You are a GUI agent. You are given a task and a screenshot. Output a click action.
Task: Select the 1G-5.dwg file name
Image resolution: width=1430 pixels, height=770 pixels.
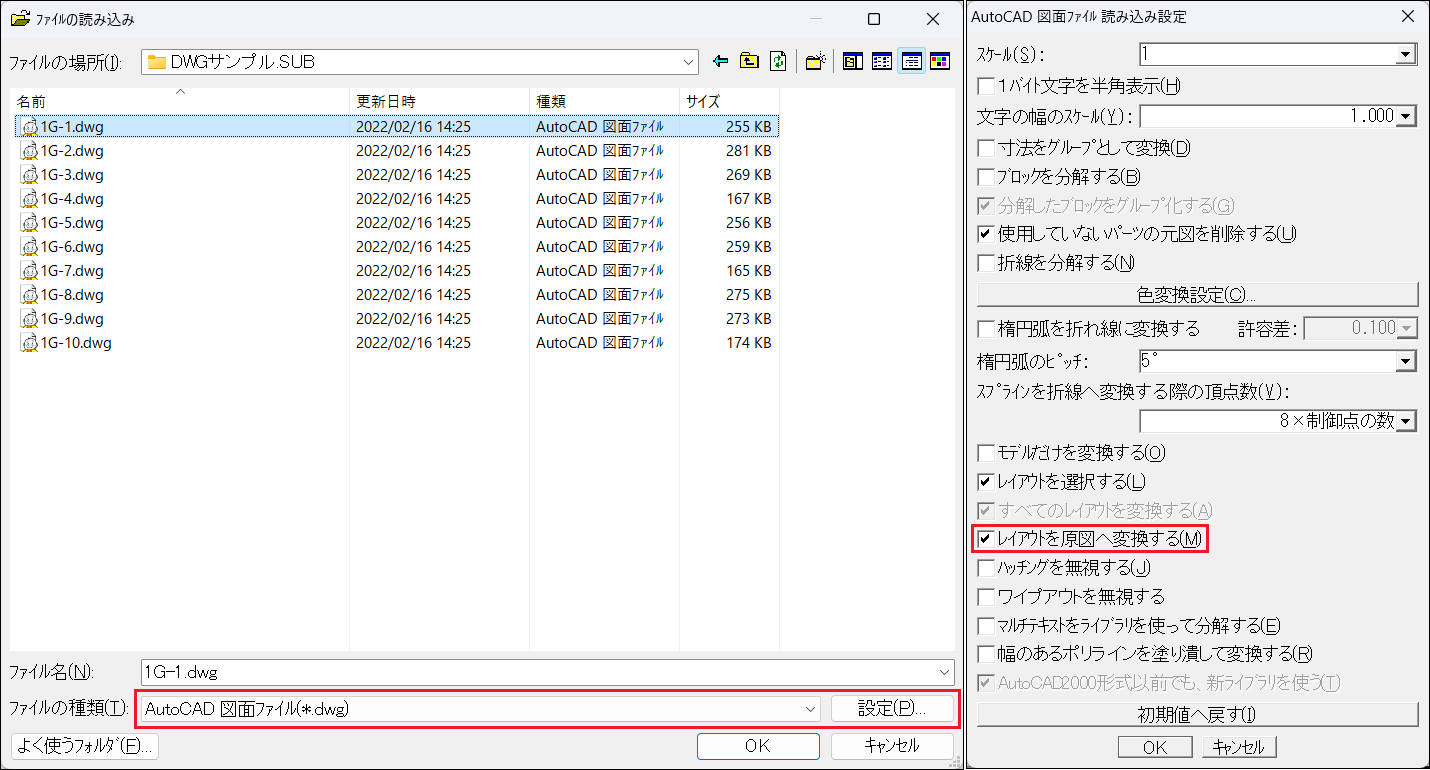(x=72, y=223)
